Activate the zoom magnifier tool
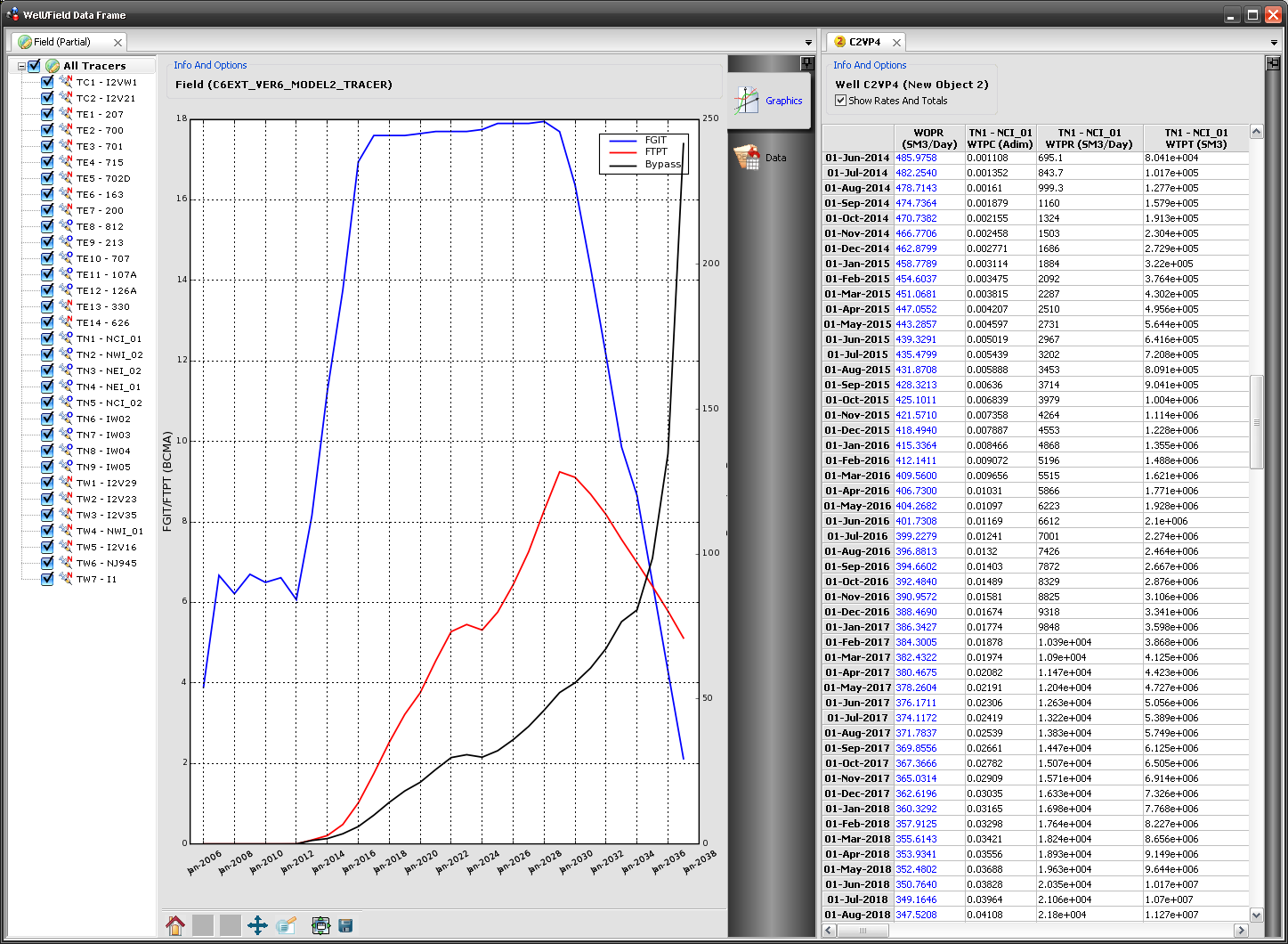The image size is (1288, 944). click(286, 925)
